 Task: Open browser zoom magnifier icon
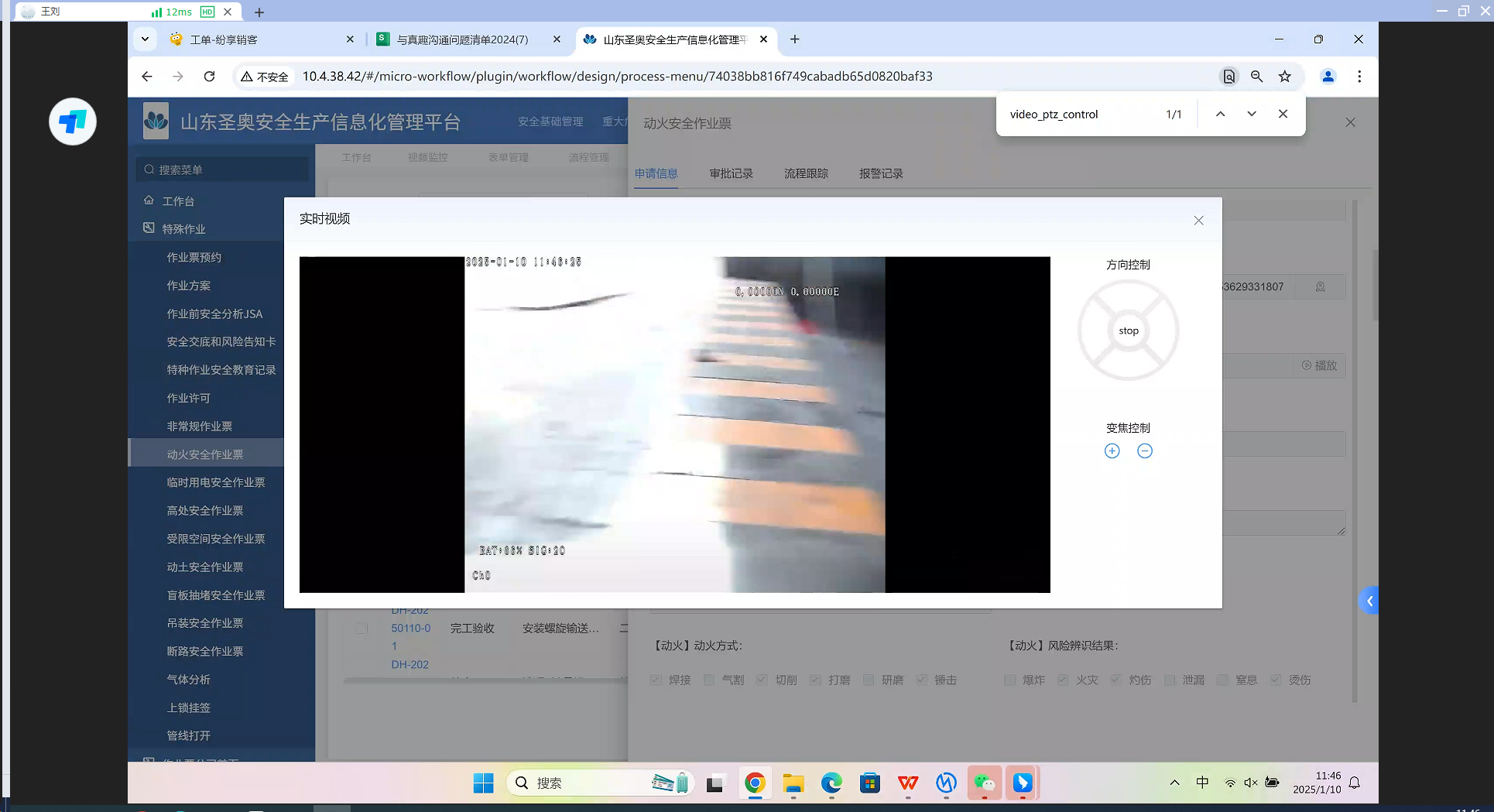1256,77
